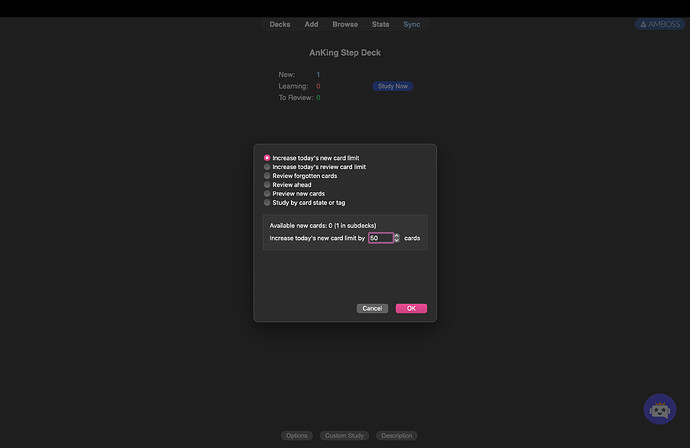Go to the Decks tab
This screenshot has width=690, height=448.
click(280, 24)
